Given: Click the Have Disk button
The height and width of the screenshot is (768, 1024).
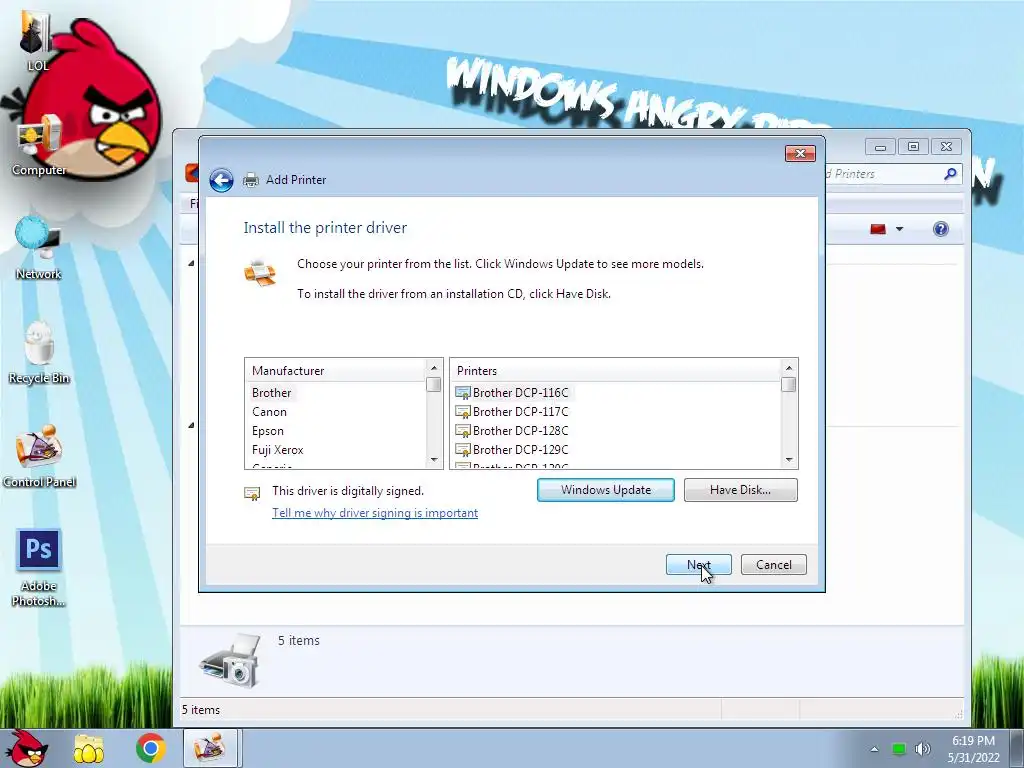Looking at the screenshot, I should pos(741,490).
